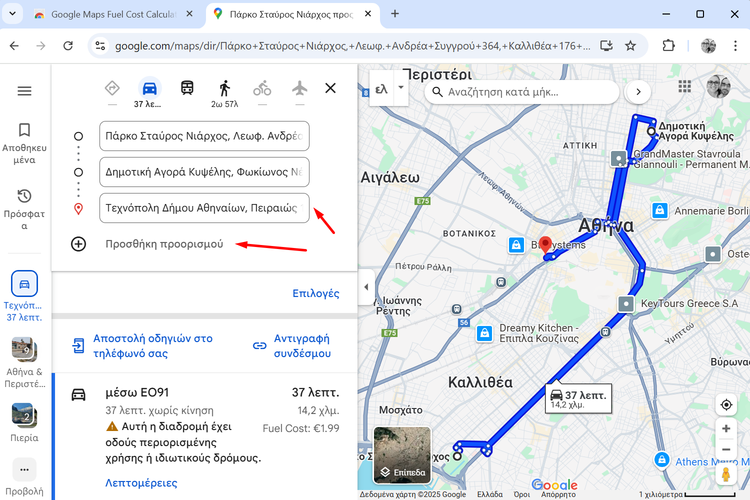Collapse the side panel arrow
The width and height of the screenshot is (750, 500).
pos(366,287)
